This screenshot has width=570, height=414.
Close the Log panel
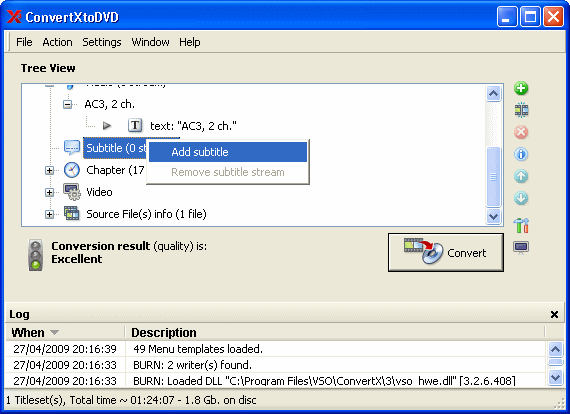(554, 314)
